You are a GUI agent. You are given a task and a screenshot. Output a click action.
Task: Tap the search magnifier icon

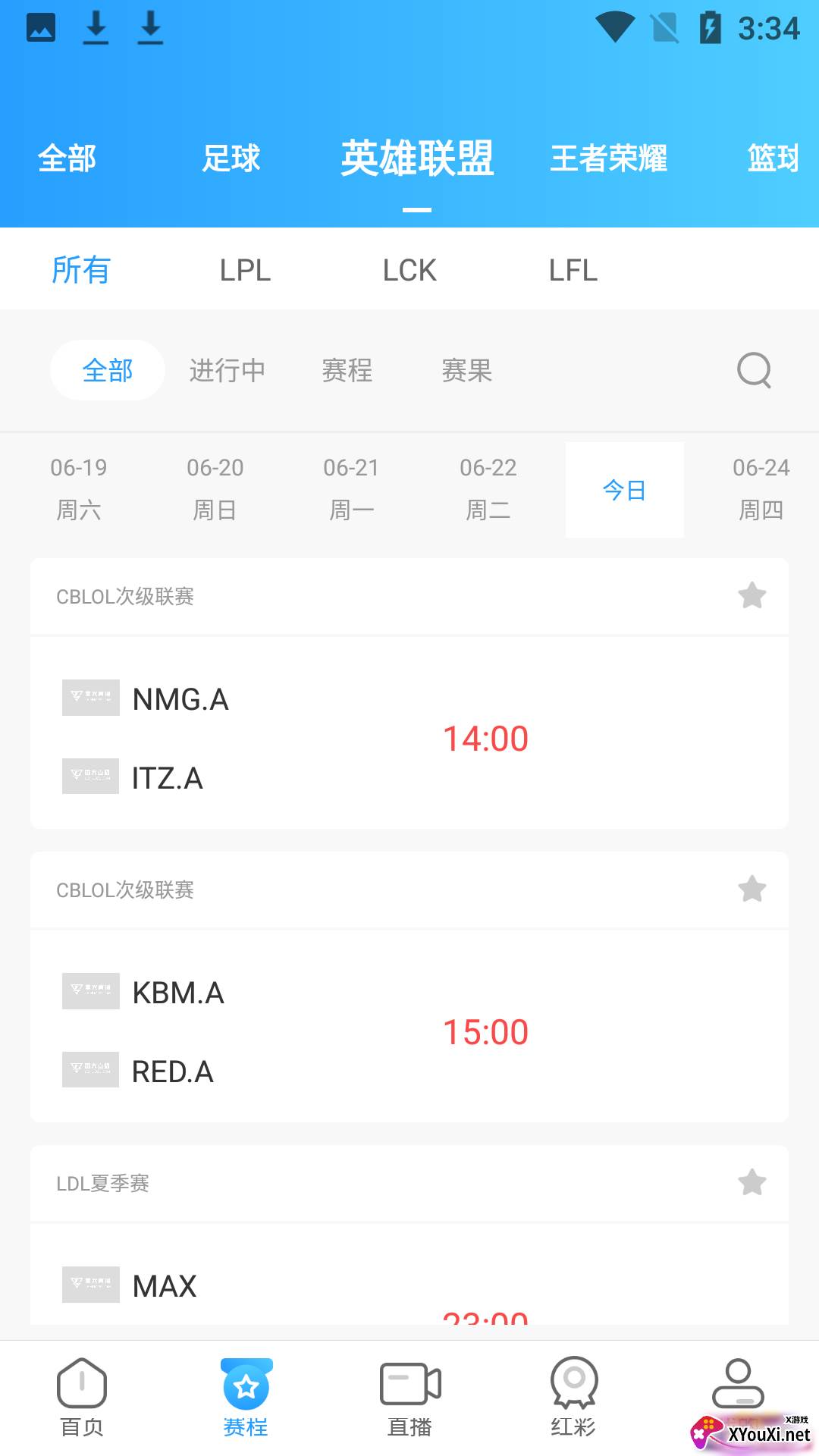pos(754,370)
